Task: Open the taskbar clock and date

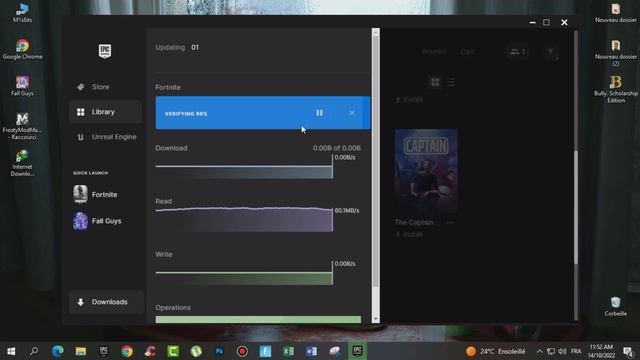Action: coord(601,351)
